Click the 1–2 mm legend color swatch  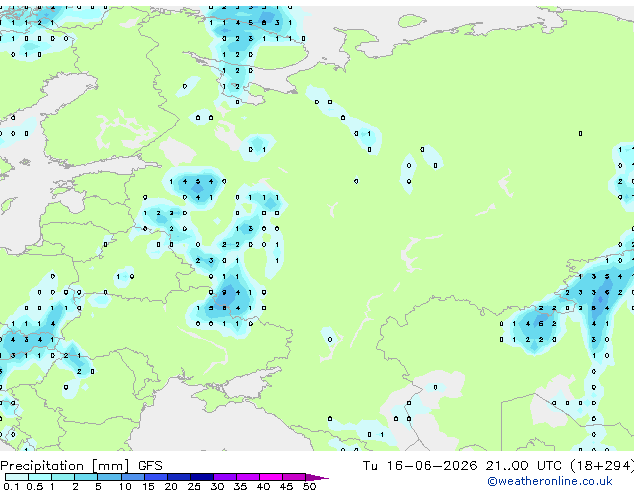(x=63, y=477)
